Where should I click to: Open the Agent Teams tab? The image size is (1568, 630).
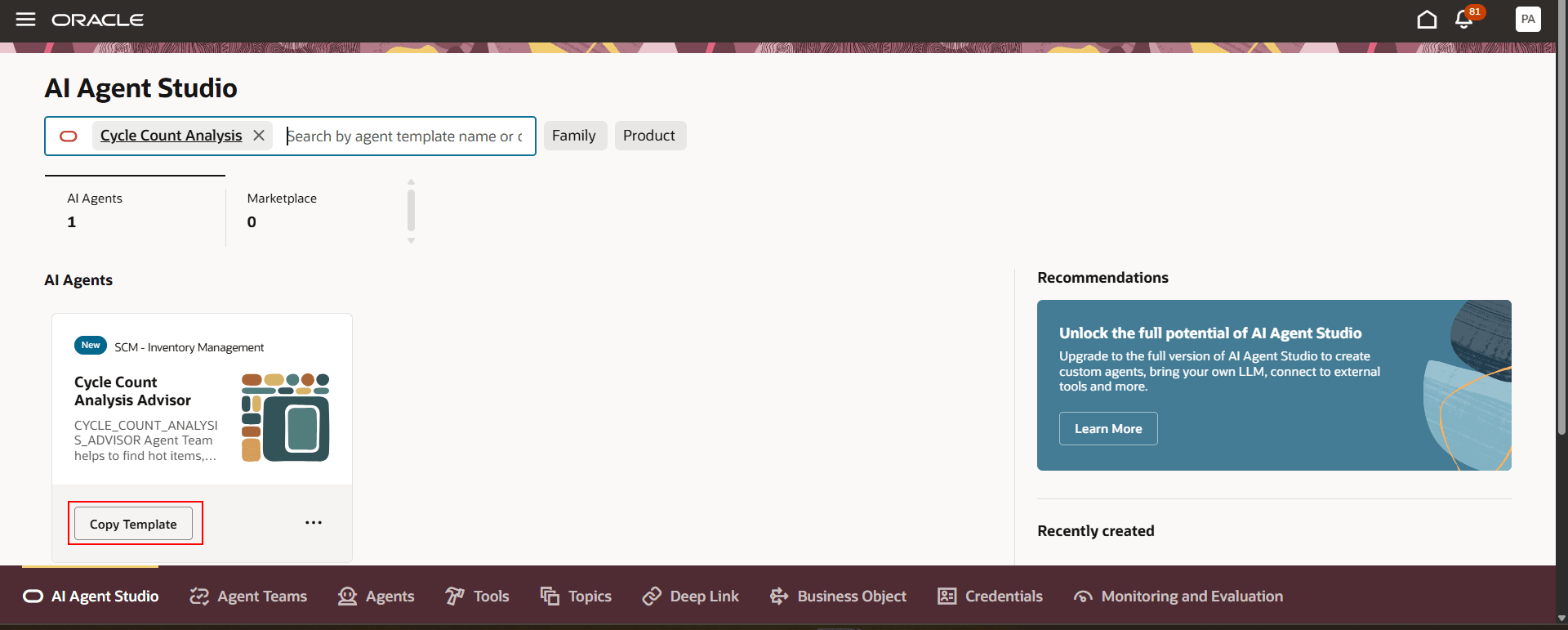pyautogui.click(x=248, y=596)
